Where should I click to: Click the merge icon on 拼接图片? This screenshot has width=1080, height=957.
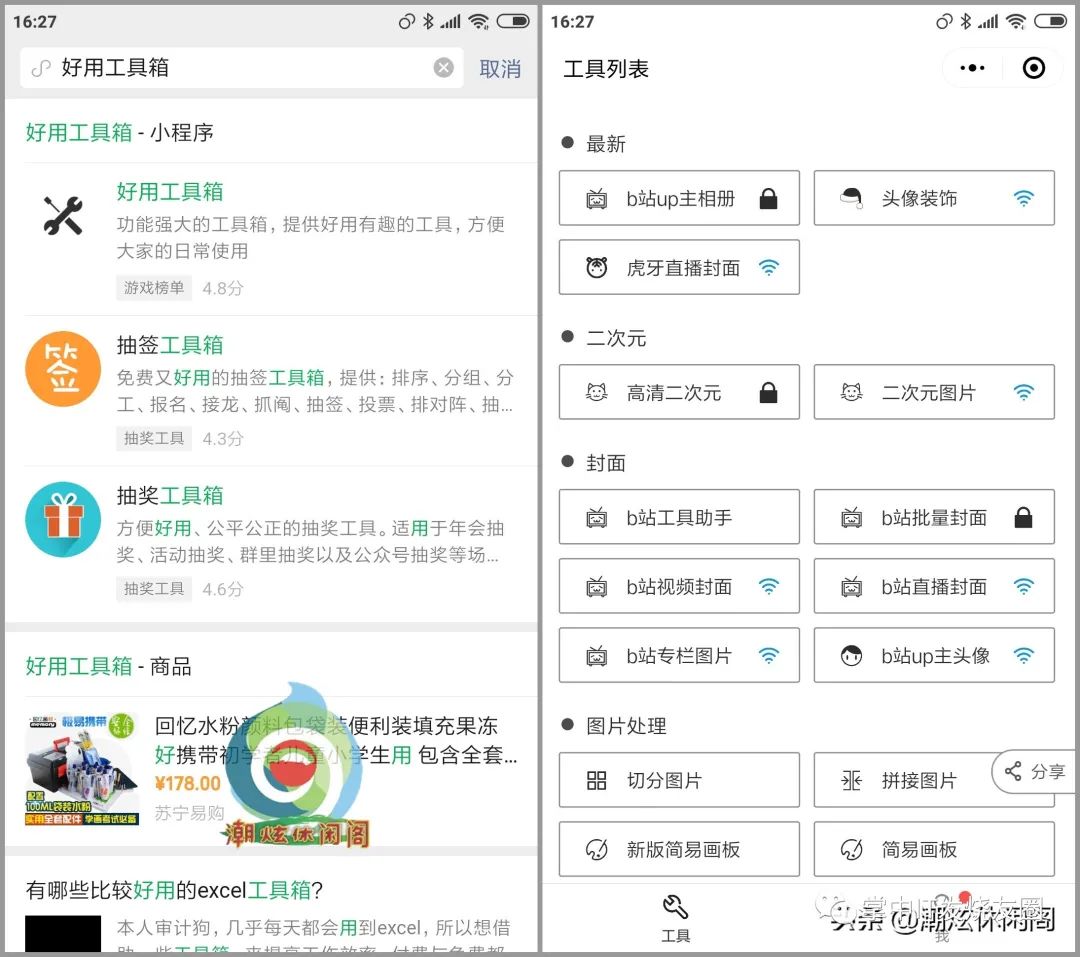(851, 780)
